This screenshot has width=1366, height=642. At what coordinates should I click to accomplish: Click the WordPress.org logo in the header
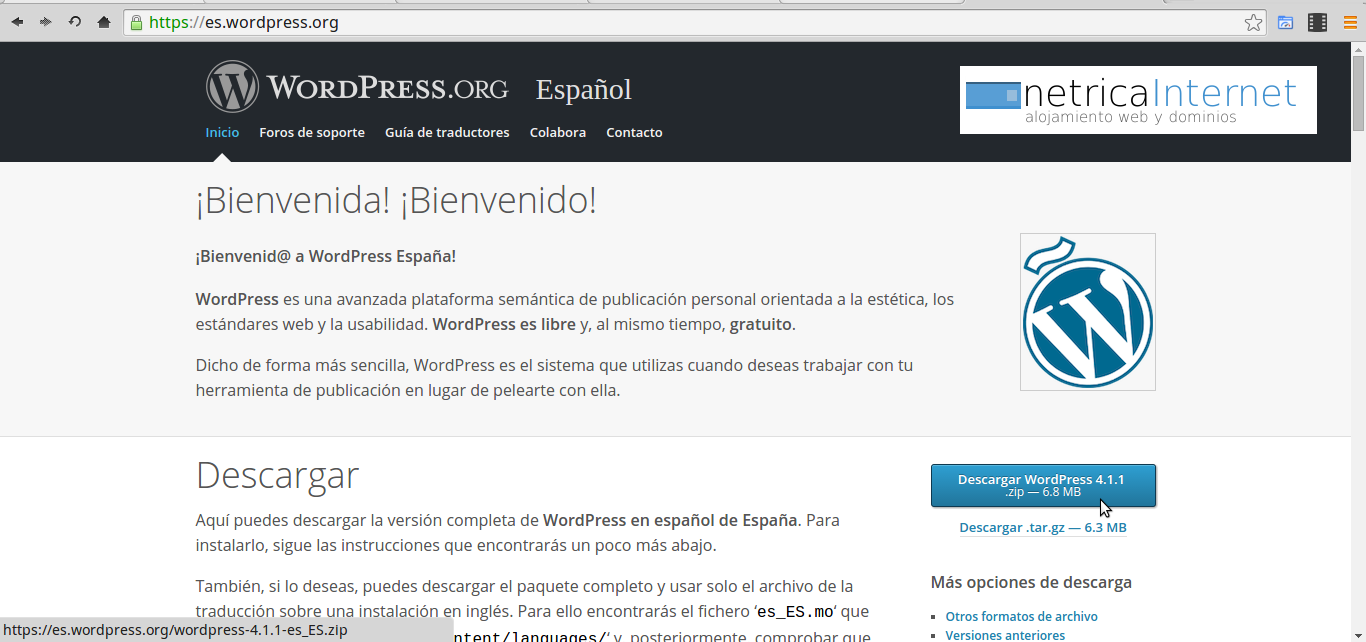[x=357, y=88]
